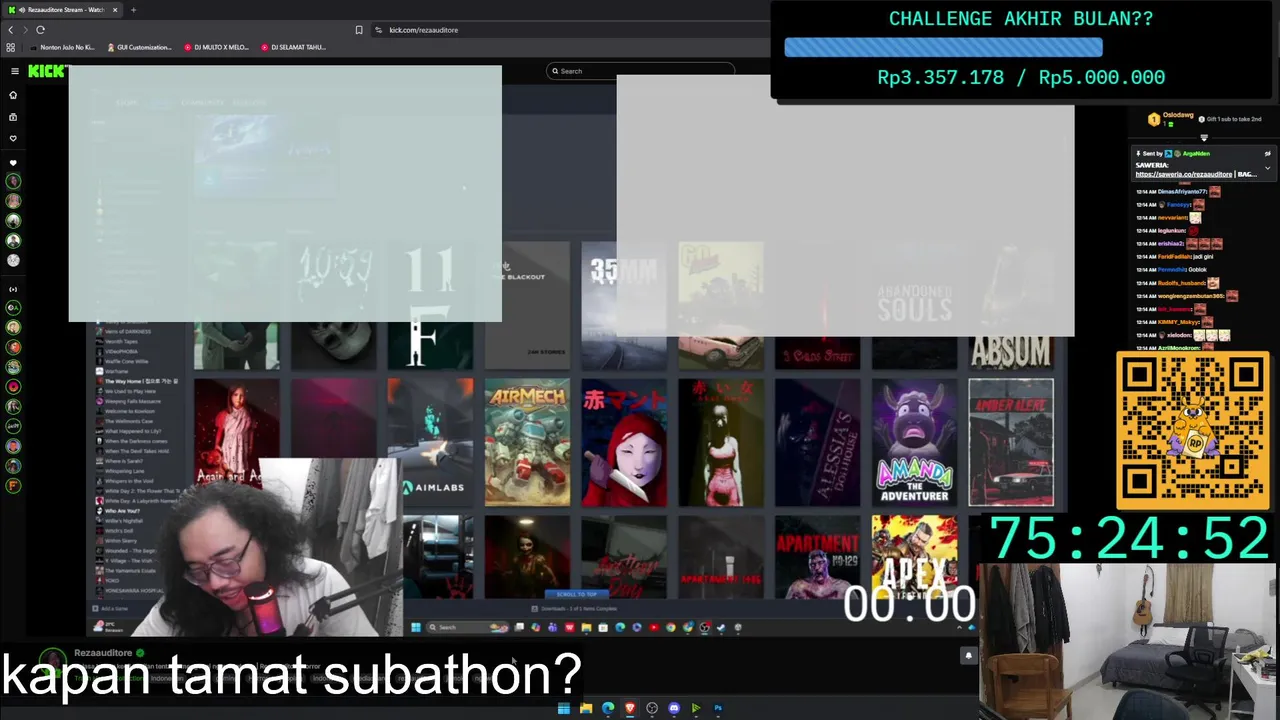
Task: Click username Rudolfs_husband in chat
Action: click(x=1182, y=283)
